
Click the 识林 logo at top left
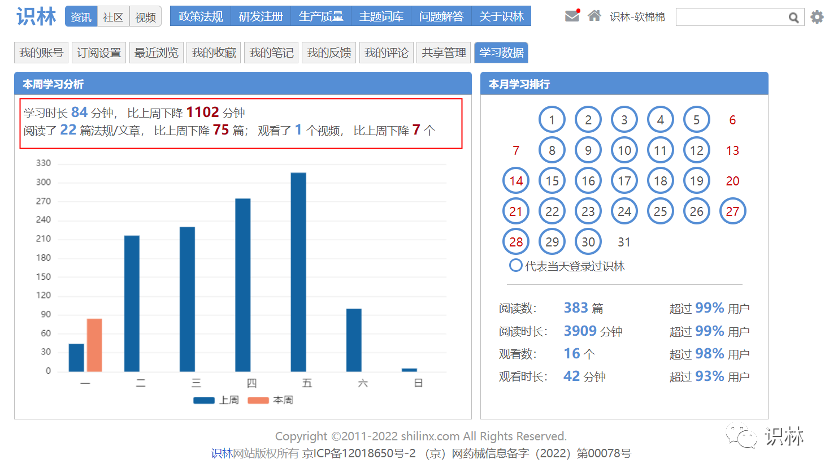point(36,16)
